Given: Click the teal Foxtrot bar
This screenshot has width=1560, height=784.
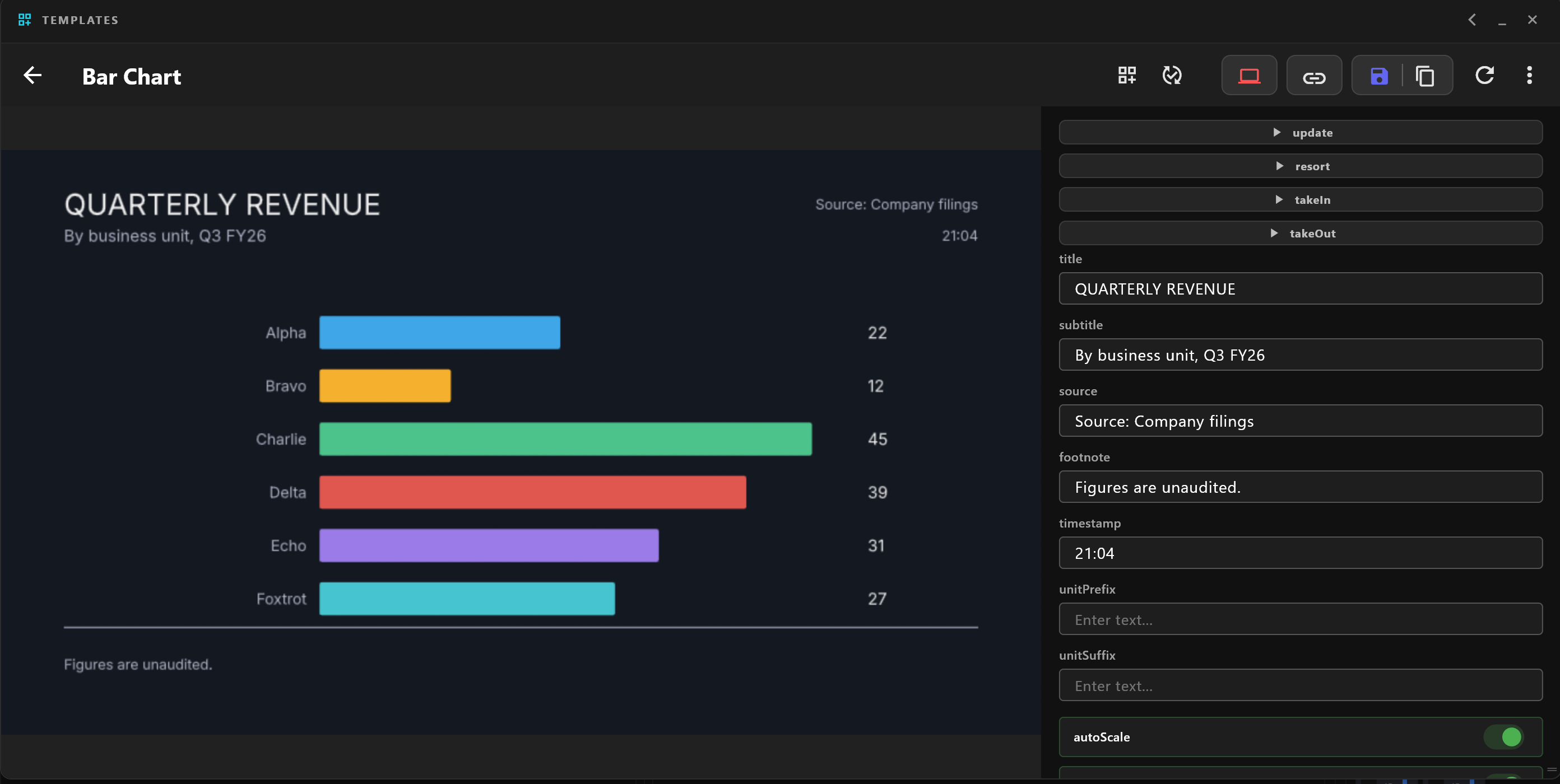Looking at the screenshot, I should coord(467,599).
